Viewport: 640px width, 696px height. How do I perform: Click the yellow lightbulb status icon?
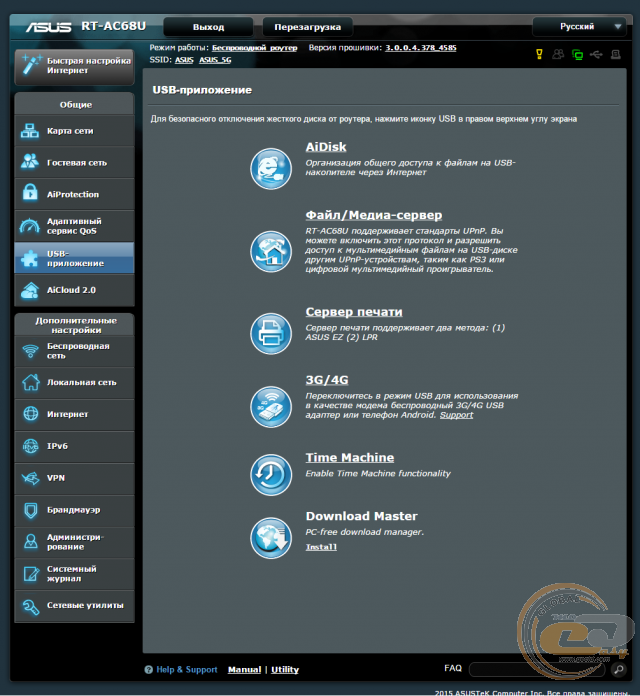pos(539,54)
